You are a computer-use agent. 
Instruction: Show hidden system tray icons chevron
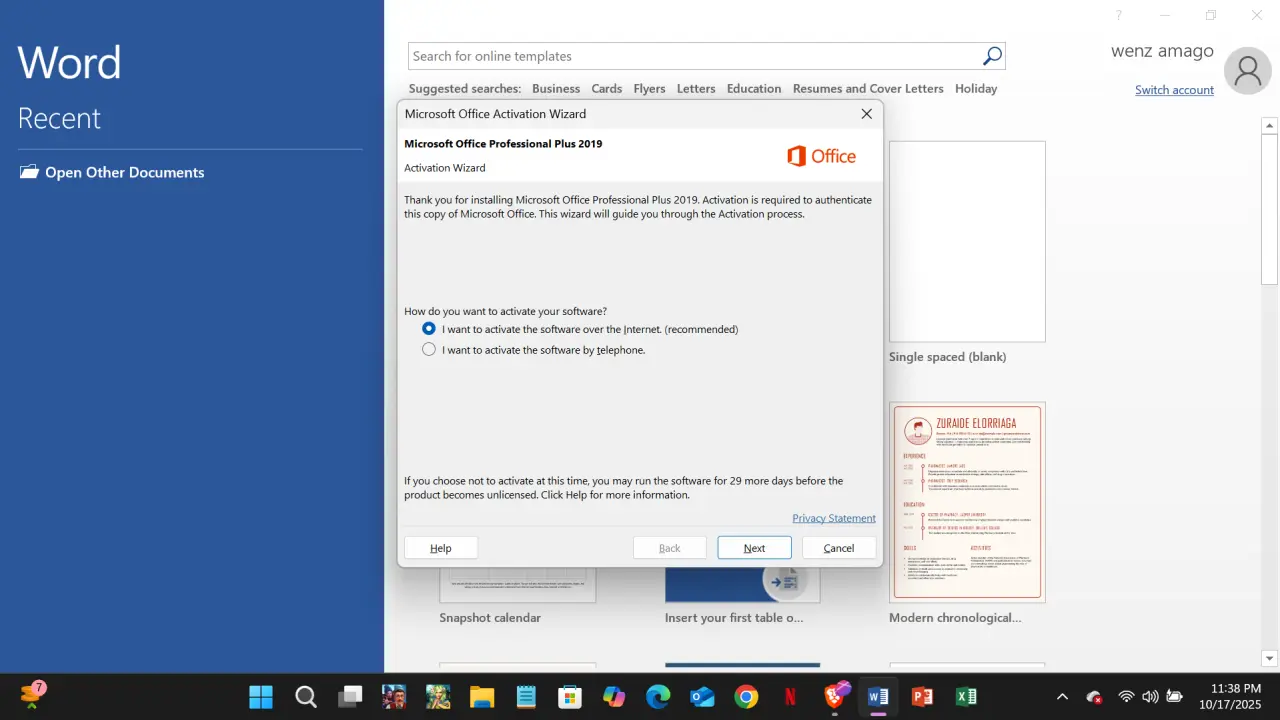point(1062,697)
